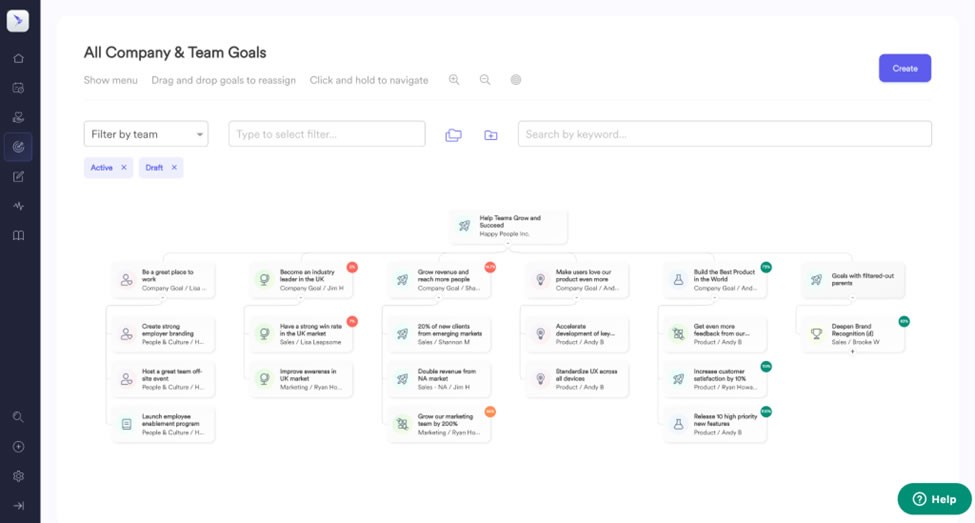Open the 20% of new clients goal
Image resolution: width=975 pixels, height=523 pixels.
click(440, 334)
